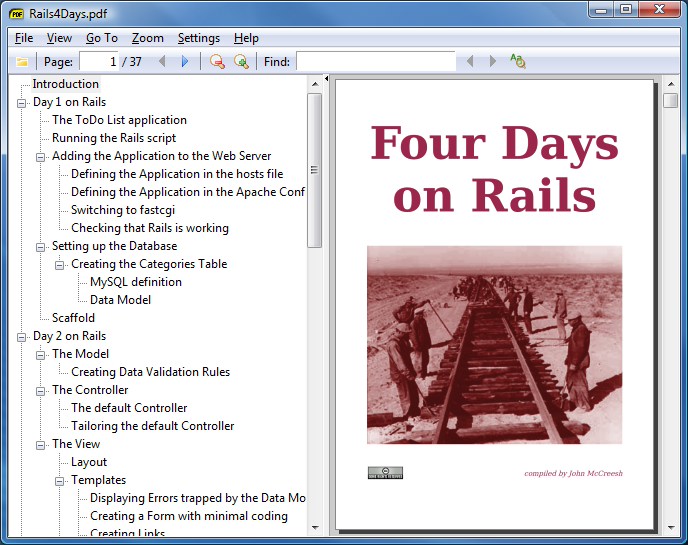Select MySQL definition bookmark

pos(136,282)
